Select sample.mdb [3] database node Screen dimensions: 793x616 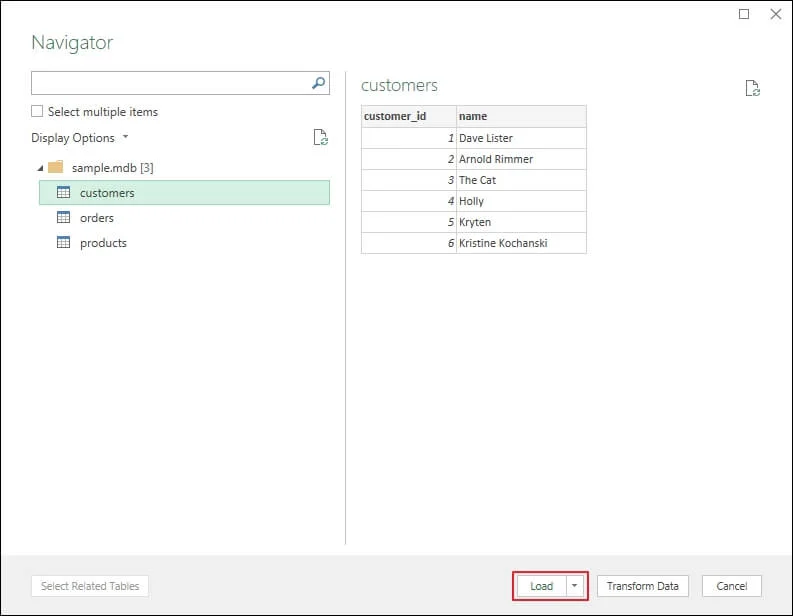[112, 167]
